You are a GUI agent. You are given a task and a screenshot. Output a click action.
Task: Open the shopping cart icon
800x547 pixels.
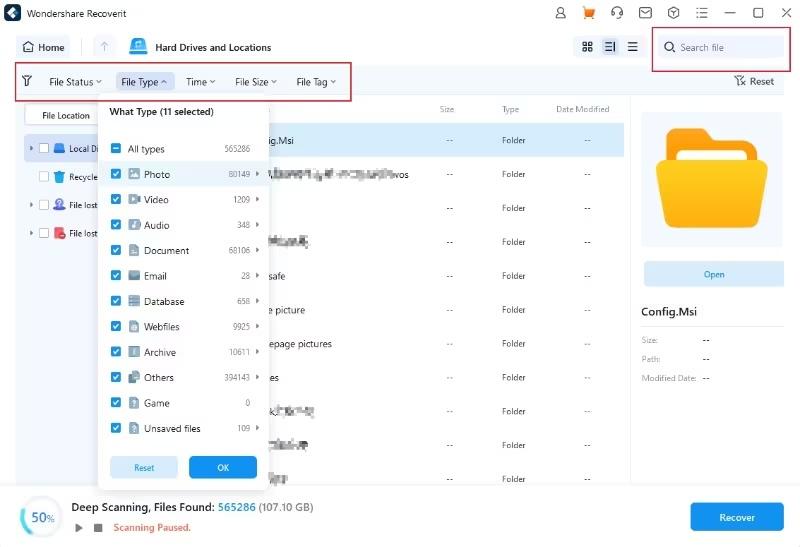589,13
